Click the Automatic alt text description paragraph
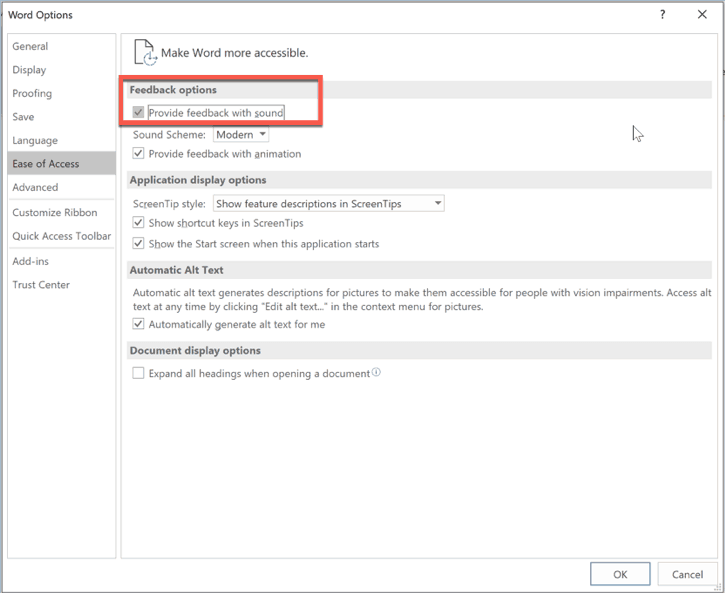Screen dimensions: 725x593 (422, 300)
